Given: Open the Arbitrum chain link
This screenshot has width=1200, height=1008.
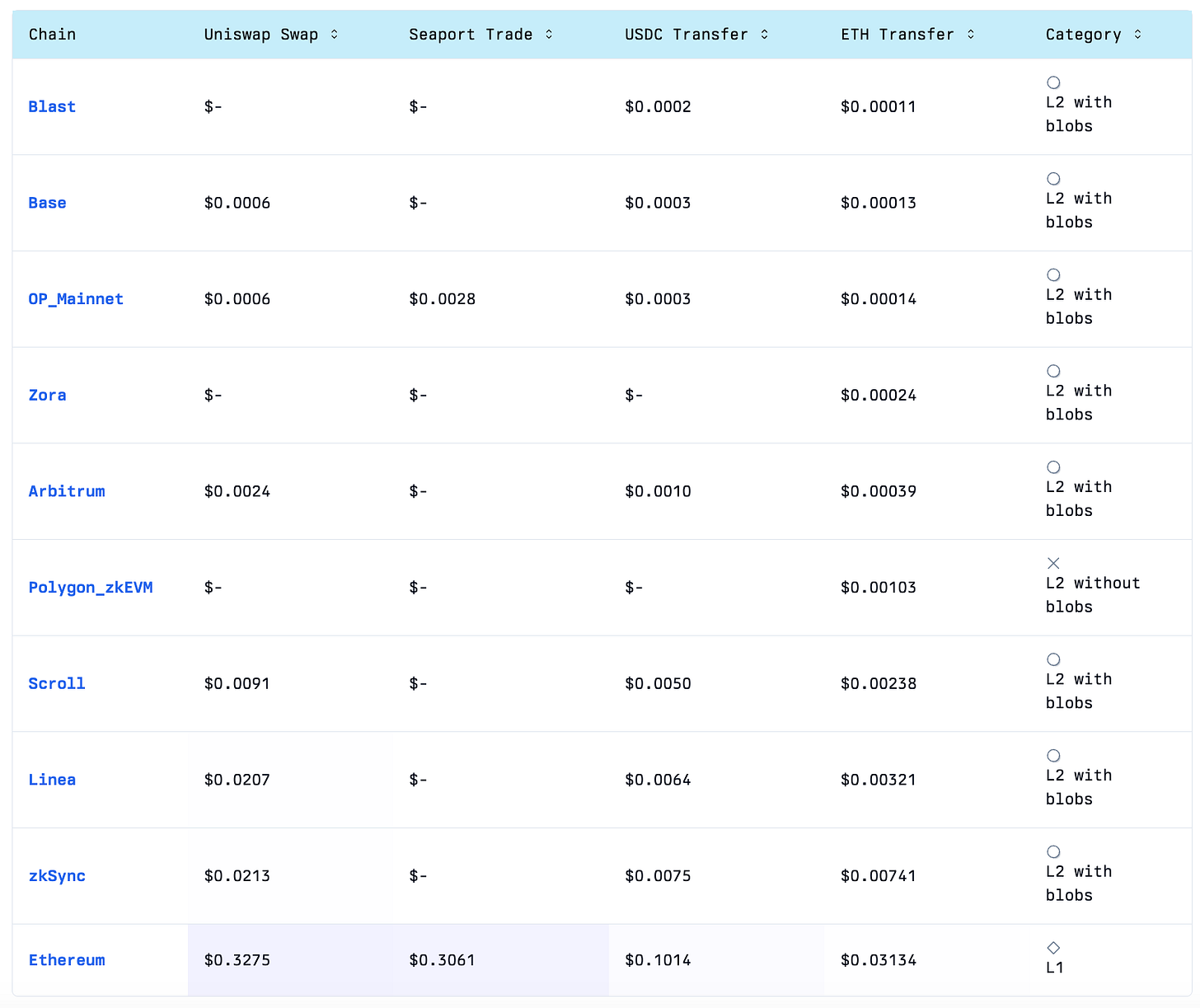Looking at the screenshot, I should coord(67,491).
